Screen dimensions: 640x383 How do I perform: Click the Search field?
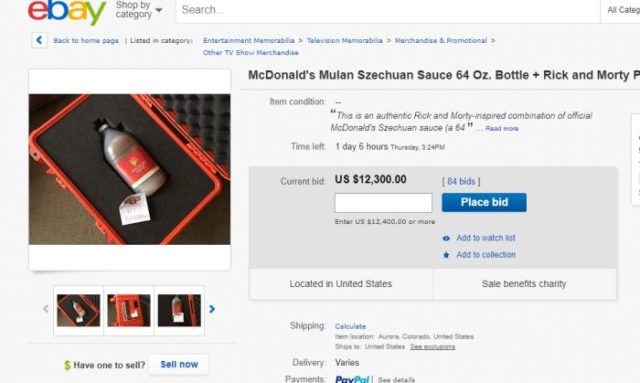click(388, 10)
